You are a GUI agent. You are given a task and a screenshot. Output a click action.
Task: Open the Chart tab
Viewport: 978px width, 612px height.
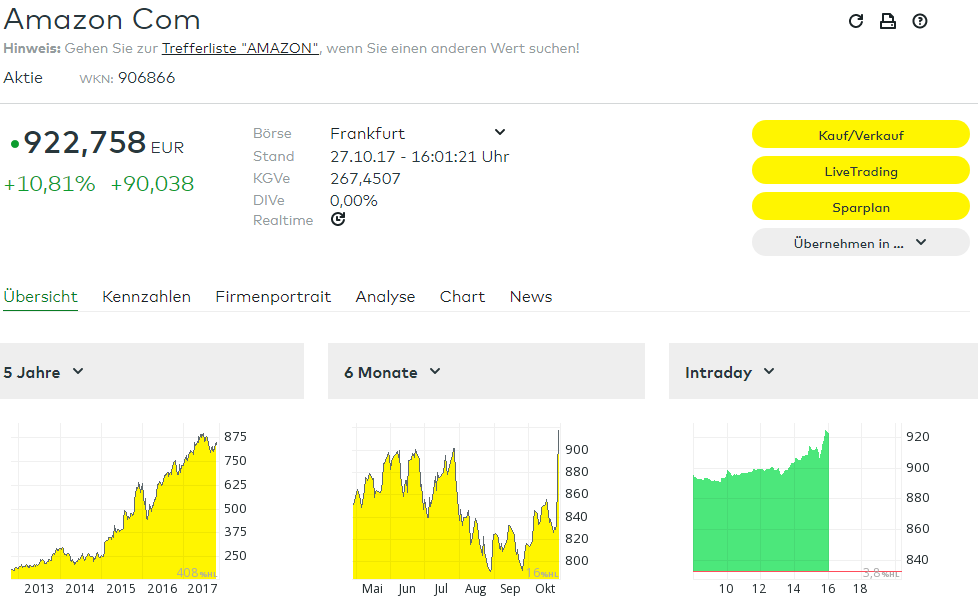462,296
